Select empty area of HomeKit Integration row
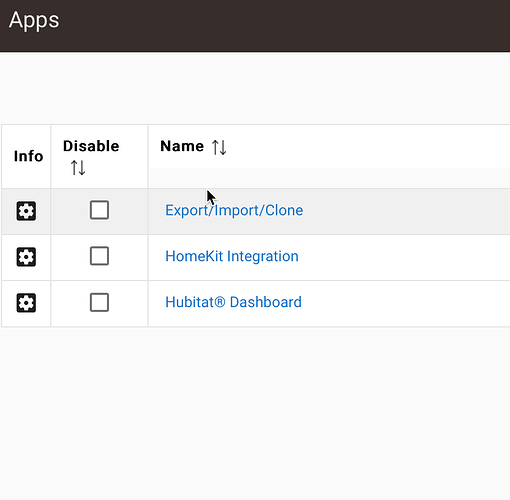 405,257
